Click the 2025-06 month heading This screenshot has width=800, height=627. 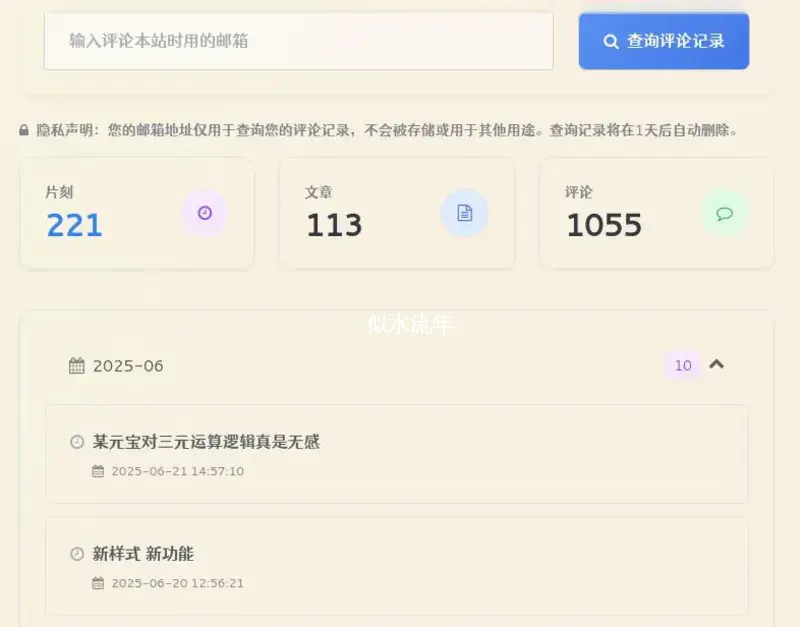pyautogui.click(x=128, y=366)
